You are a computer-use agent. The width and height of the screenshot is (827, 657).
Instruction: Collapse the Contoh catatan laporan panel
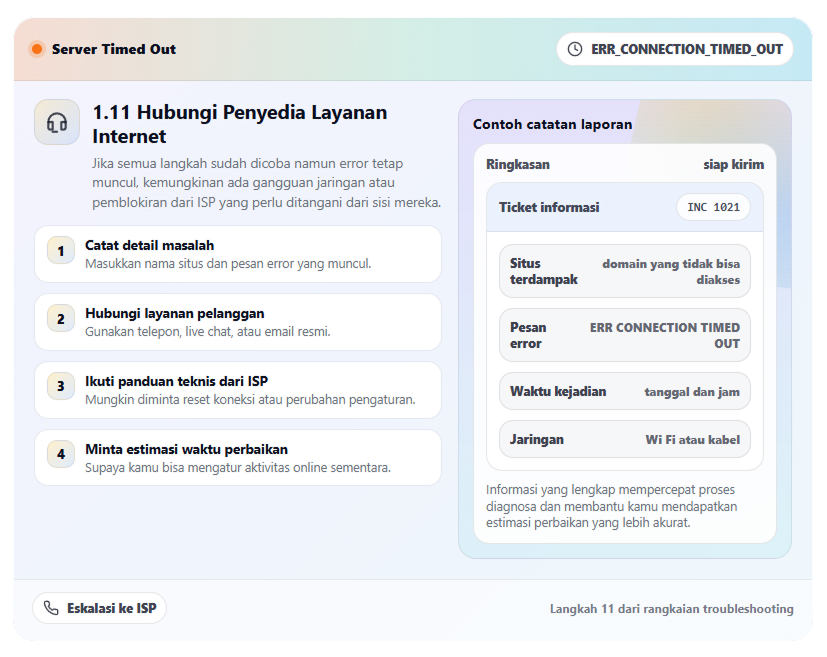[552, 124]
